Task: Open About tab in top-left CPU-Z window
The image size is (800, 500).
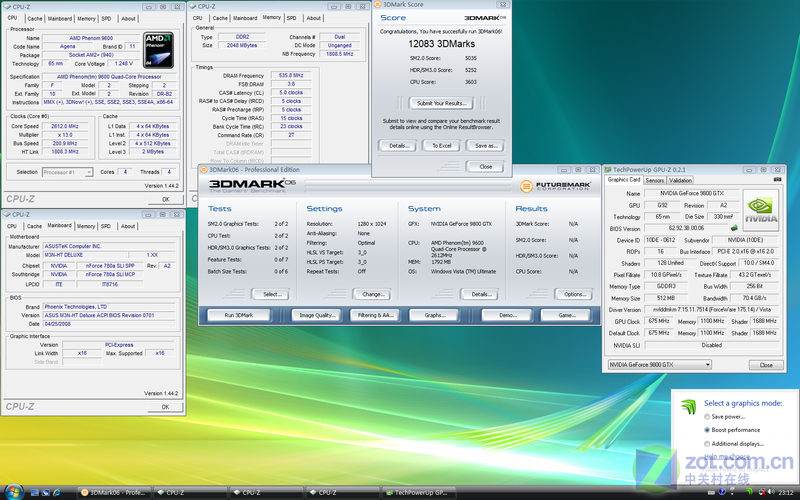Action: coord(128,18)
